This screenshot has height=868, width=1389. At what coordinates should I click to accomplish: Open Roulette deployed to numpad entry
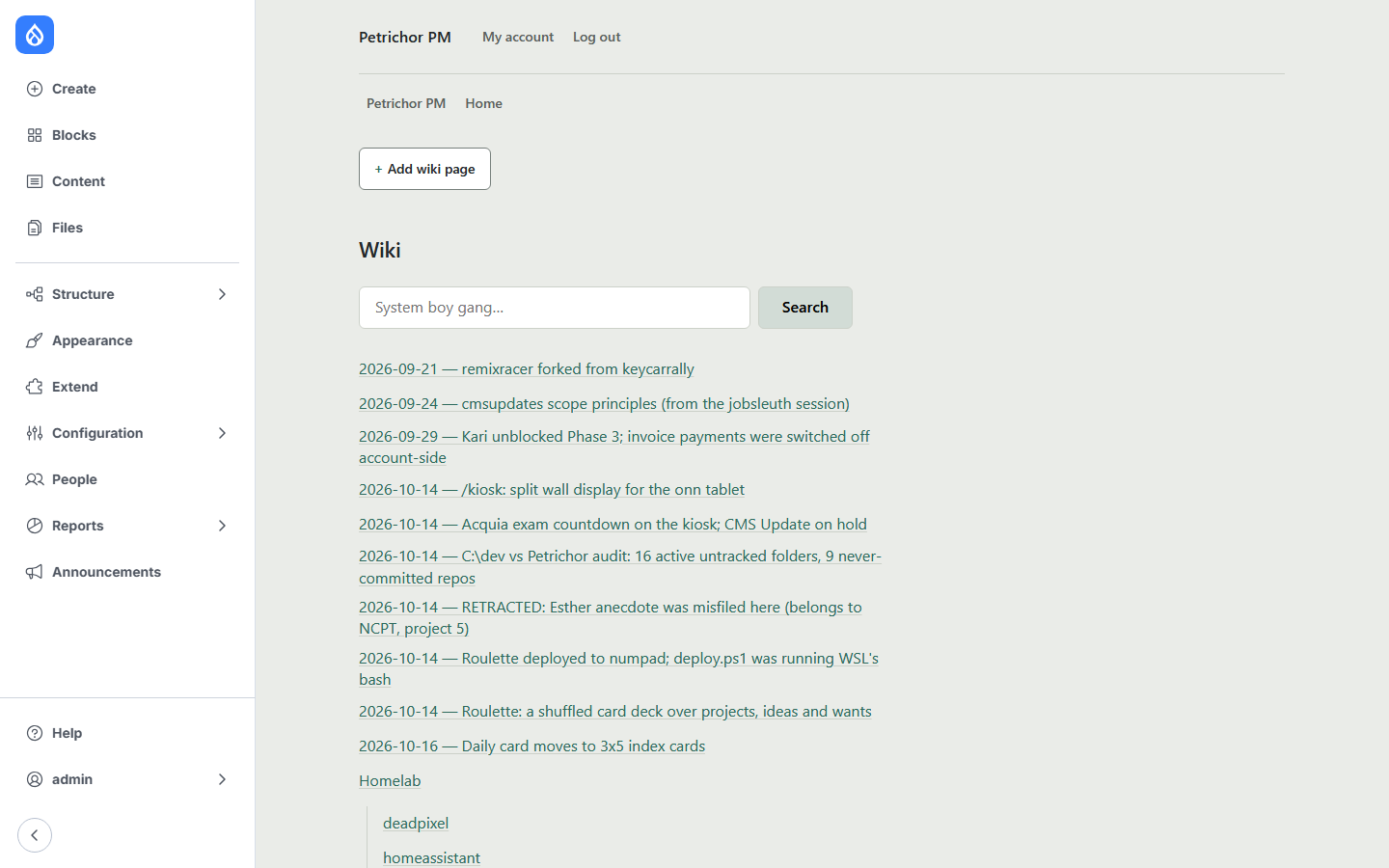pyautogui.click(x=618, y=668)
